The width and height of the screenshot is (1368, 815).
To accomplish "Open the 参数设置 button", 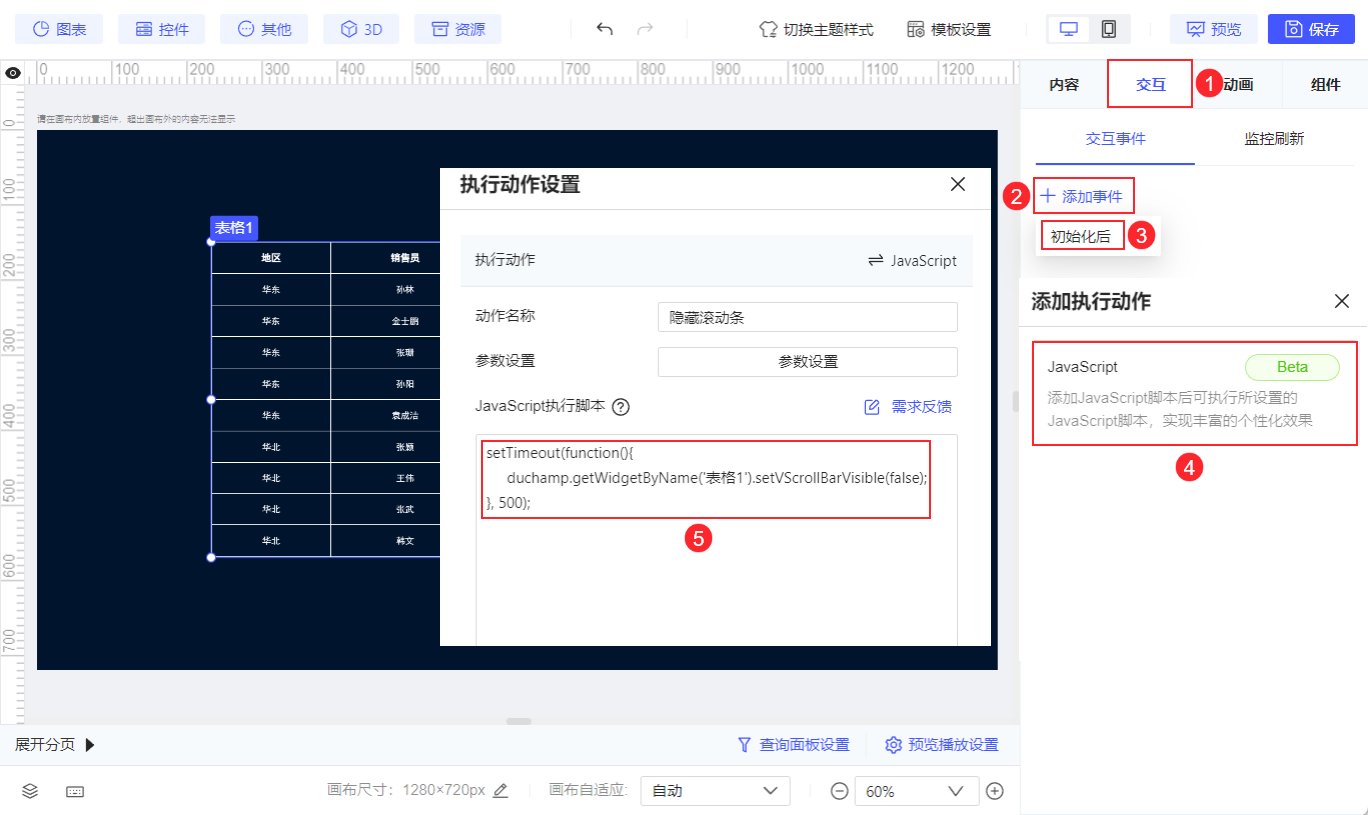I will 807,362.
